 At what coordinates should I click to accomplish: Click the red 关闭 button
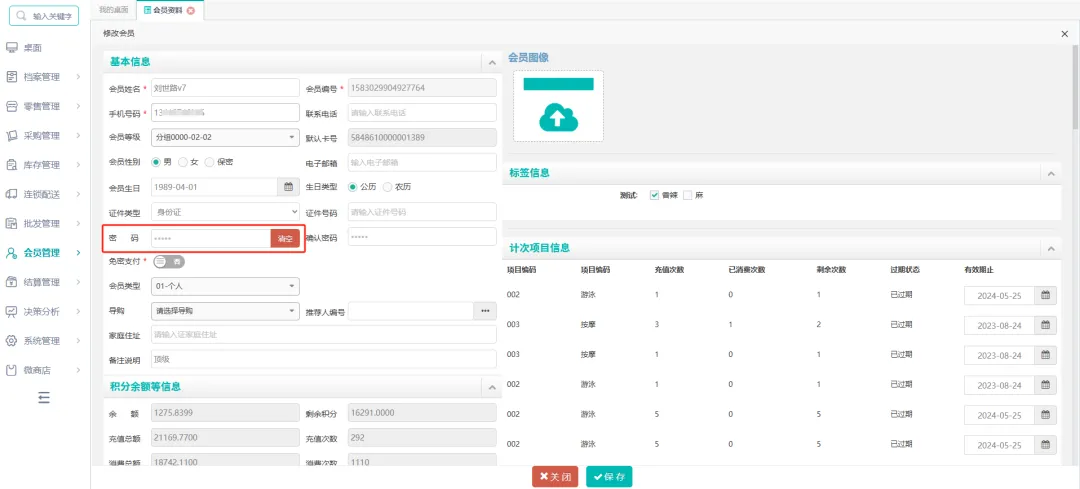tap(555, 477)
